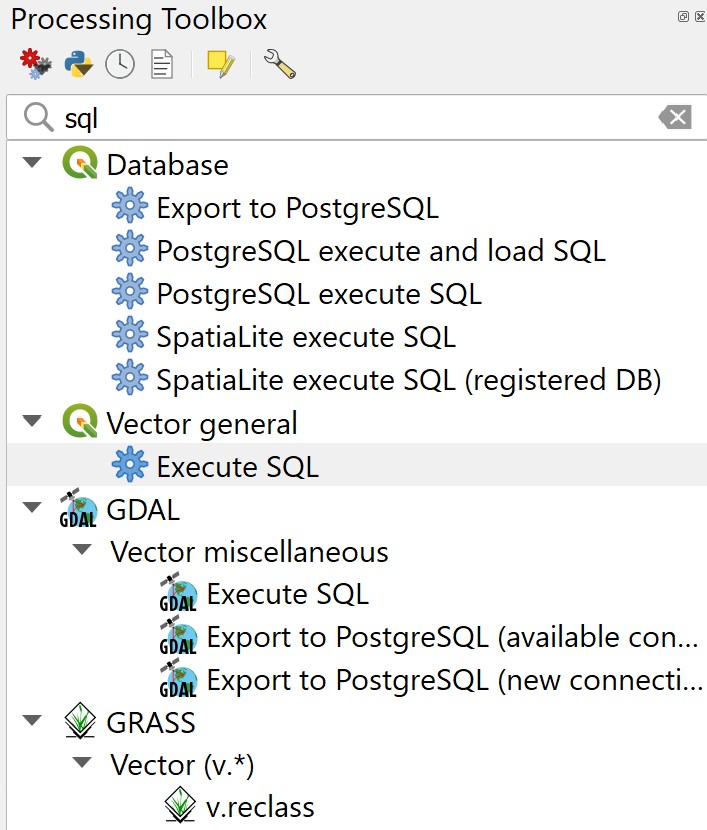707x830 pixels.
Task: Select SpatiaLite execute SQL (registered DB)
Action: pos(408,380)
